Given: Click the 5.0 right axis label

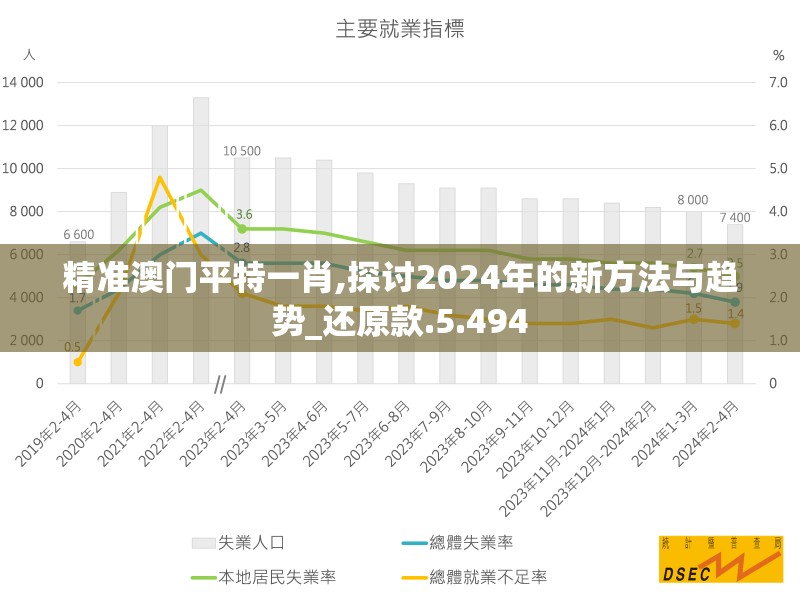Looking at the screenshot, I should (778, 168).
